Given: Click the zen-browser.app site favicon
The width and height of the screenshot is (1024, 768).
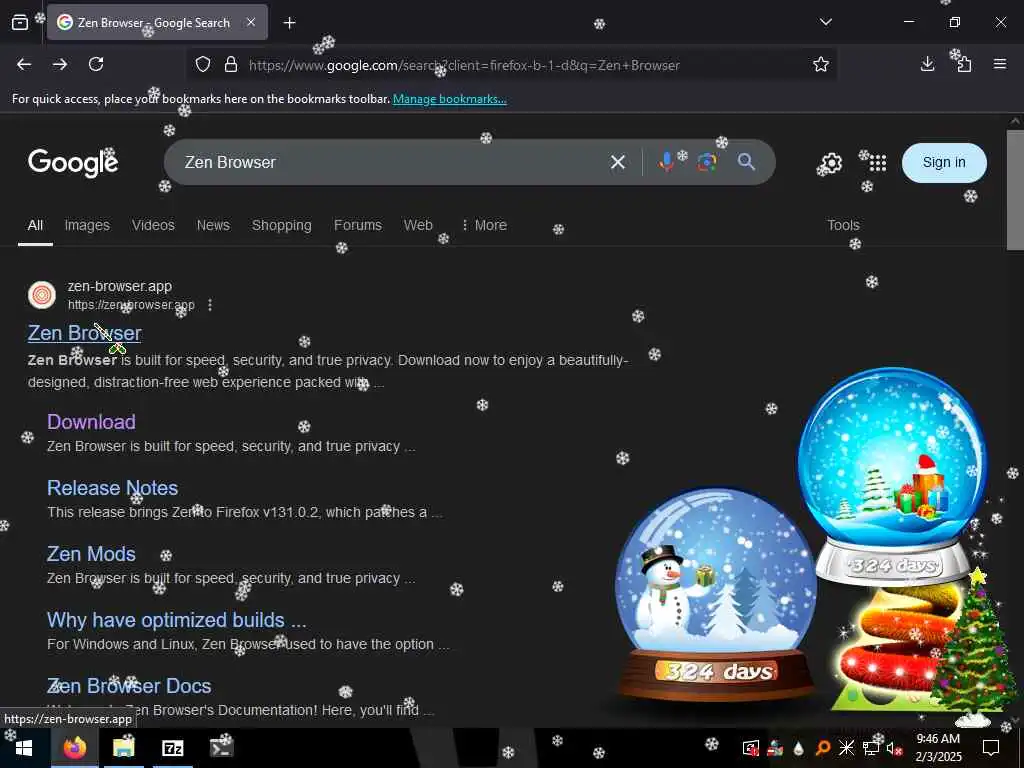Looking at the screenshot, I should (42, 295).
